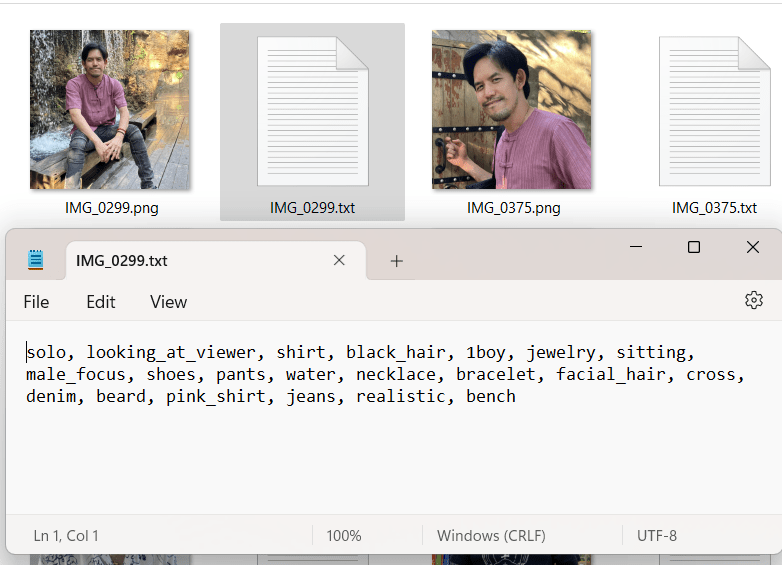Screen dimensions: 782x565
Task: Select the IMG_0299.png image thumbnail
Action: [x=110, y=110]
